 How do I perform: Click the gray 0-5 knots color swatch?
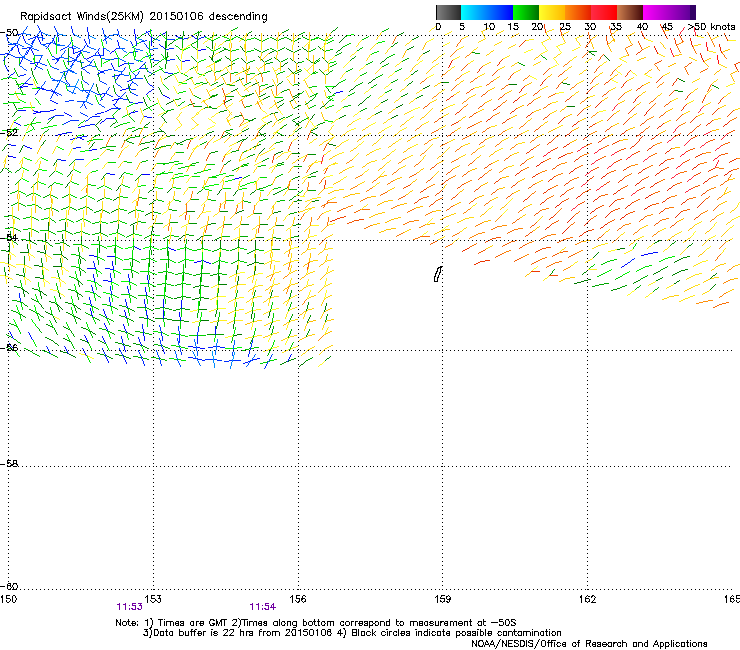tap(448, 12)
